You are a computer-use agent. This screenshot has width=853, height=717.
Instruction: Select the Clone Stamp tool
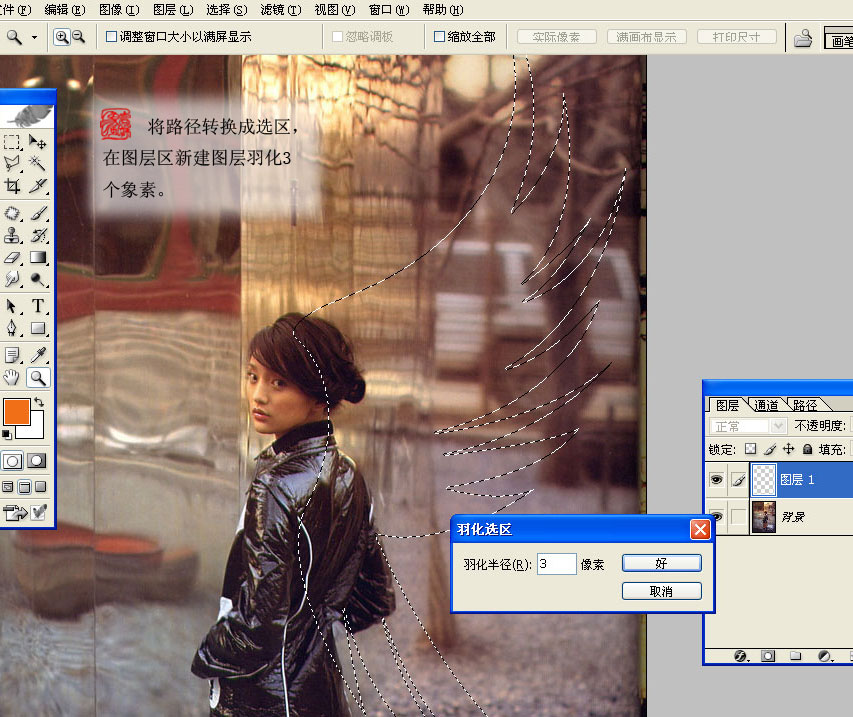12,235
